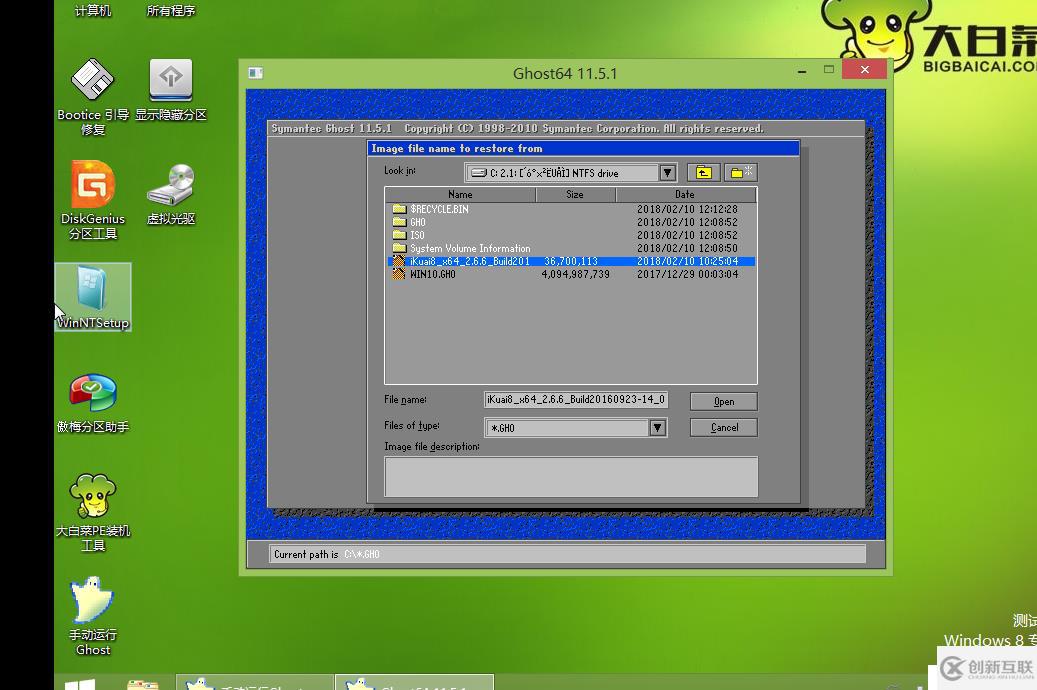This screenshot has width=1037, height=690.
Task: Select the ISO folder in file list
Action: pyautogui.click(x=417, y=235)
